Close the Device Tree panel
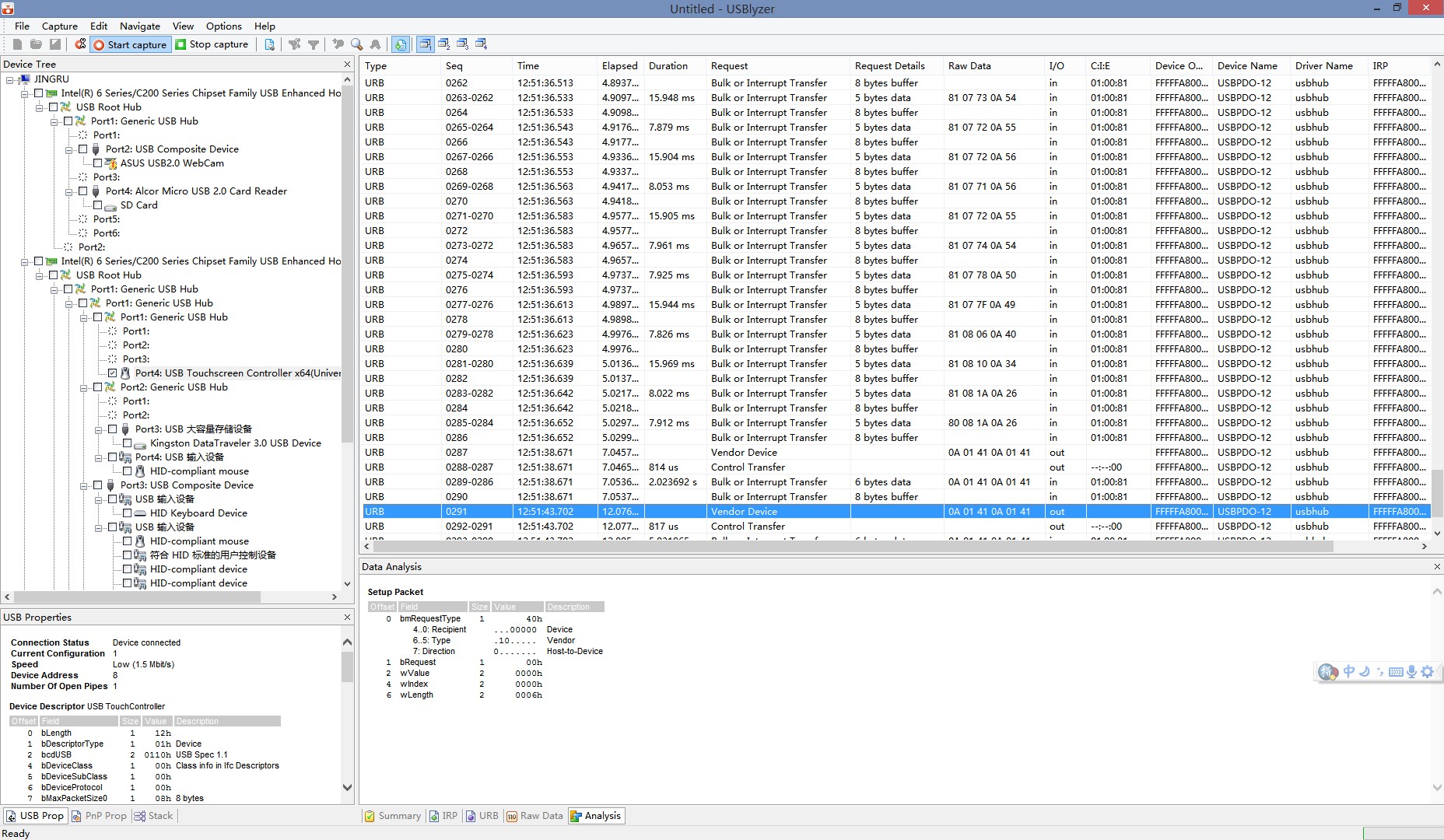 347,64
